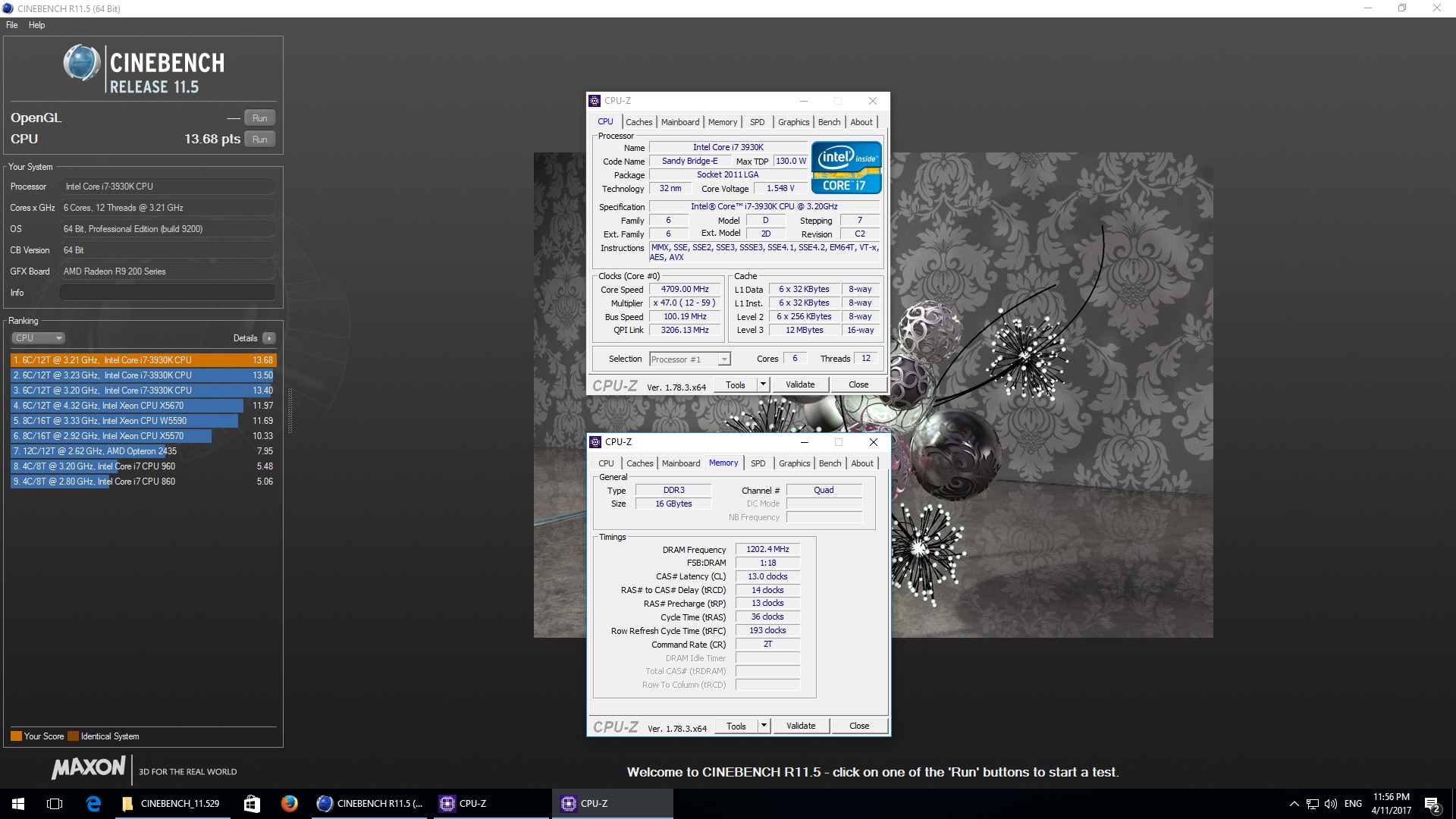Viewport: 1456px width, 819px height.
Task: Open Memory tab in upper CPU-Z window
Action: (723, 122)
